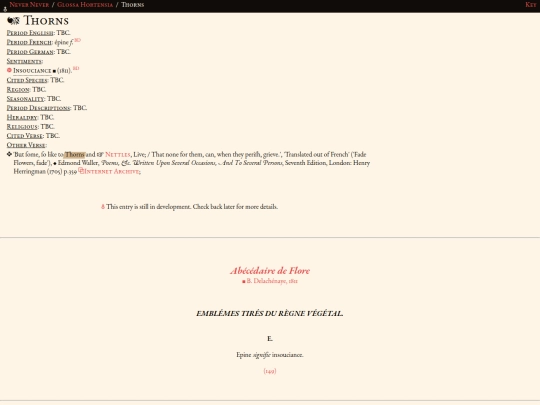Open the Never Never breadcrumb link
Screen dimensions: 540x405
29,5
